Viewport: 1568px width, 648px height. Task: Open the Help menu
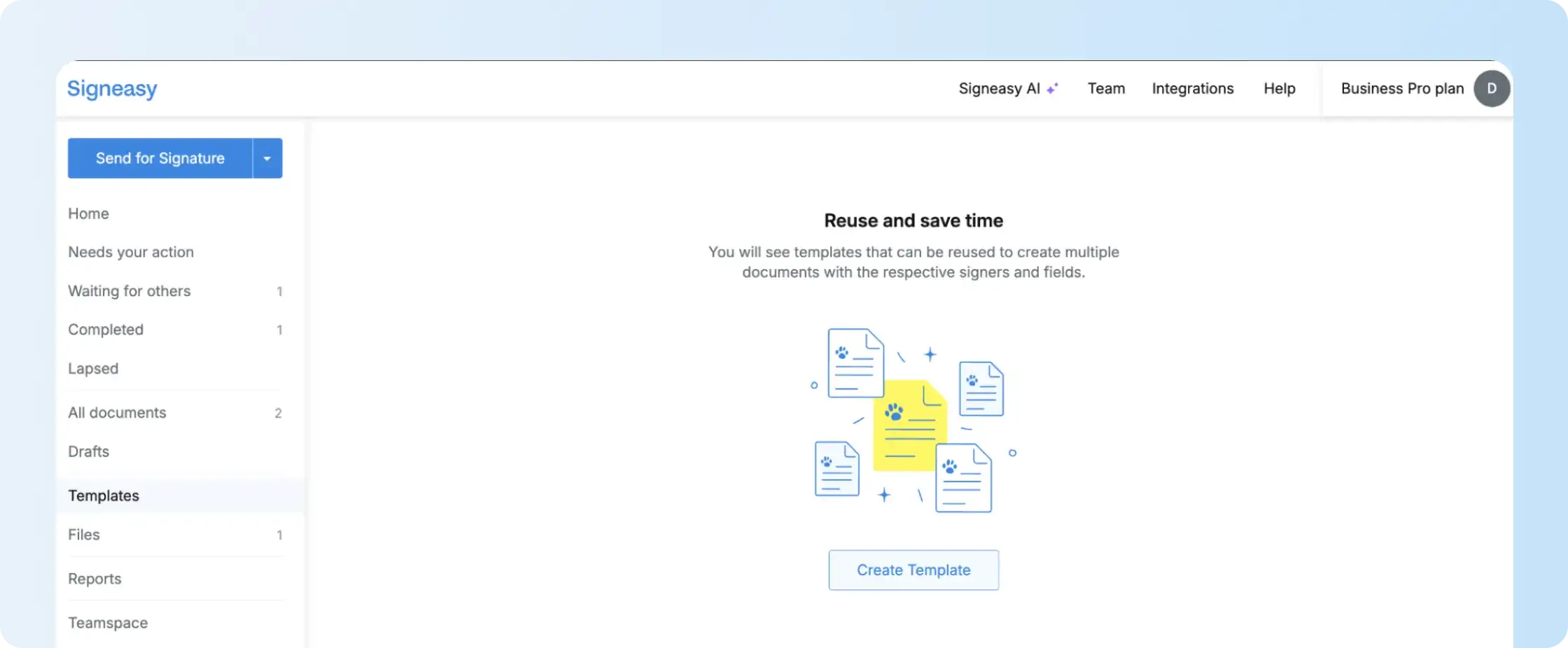click(x=1280, y=89)
